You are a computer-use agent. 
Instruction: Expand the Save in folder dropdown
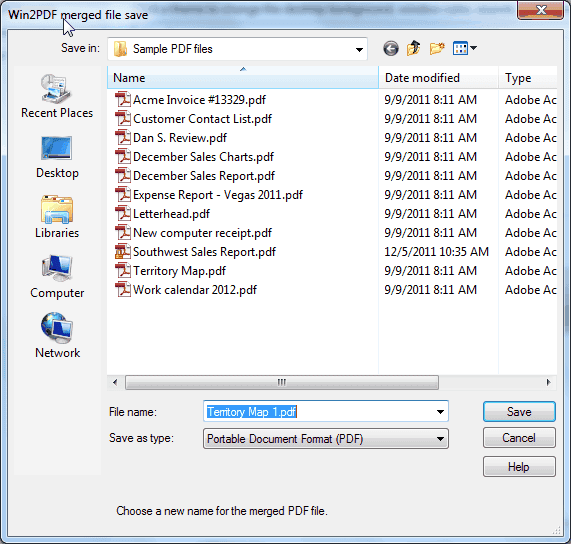[x=359, y=49]
